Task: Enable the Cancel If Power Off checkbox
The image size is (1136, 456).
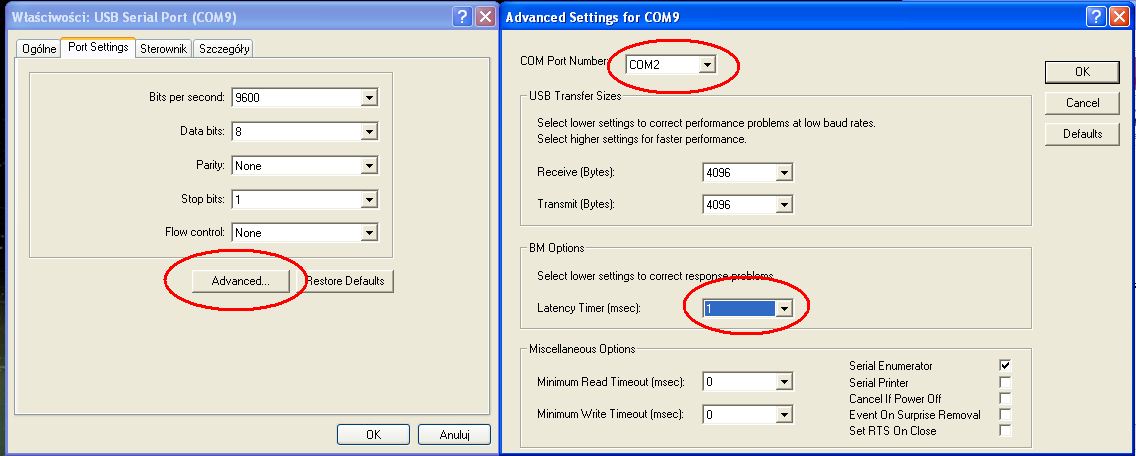Action: click(1005, 398)
